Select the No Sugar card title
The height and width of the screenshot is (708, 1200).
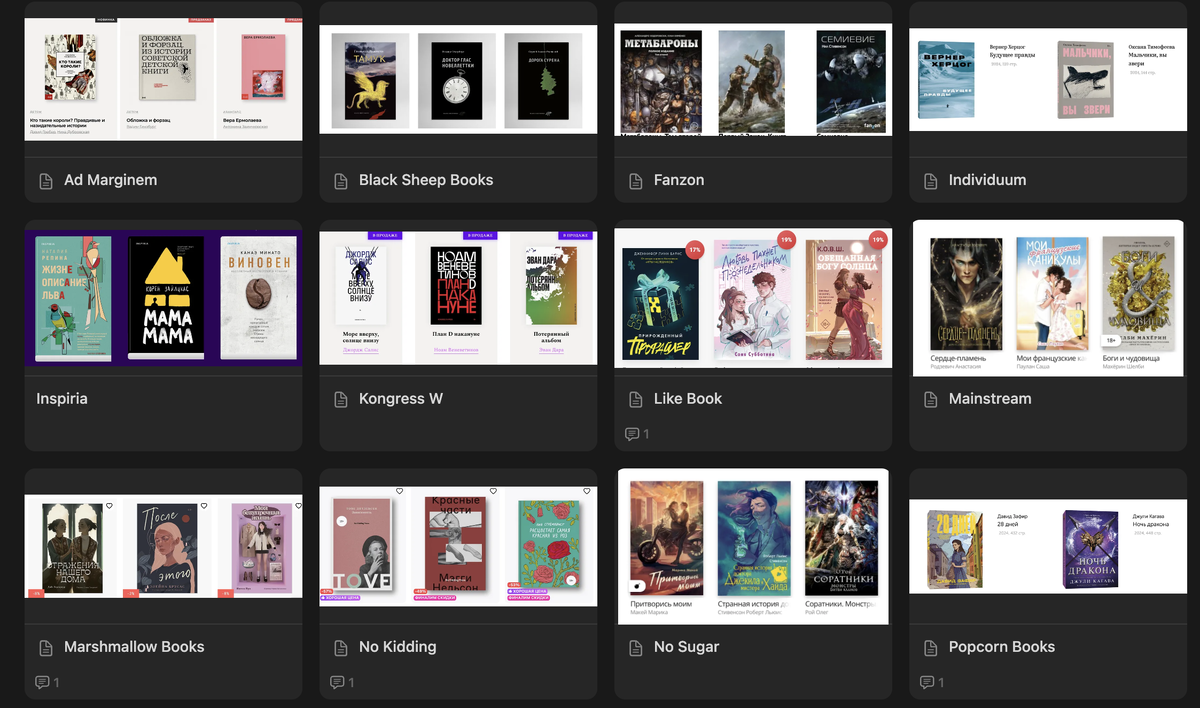click(x=687, y=647)
